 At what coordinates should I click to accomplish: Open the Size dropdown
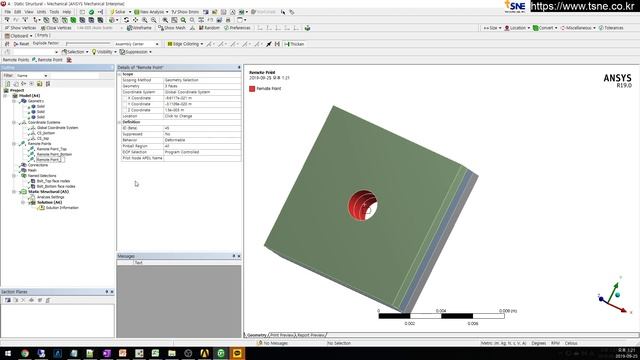point(492,28)
